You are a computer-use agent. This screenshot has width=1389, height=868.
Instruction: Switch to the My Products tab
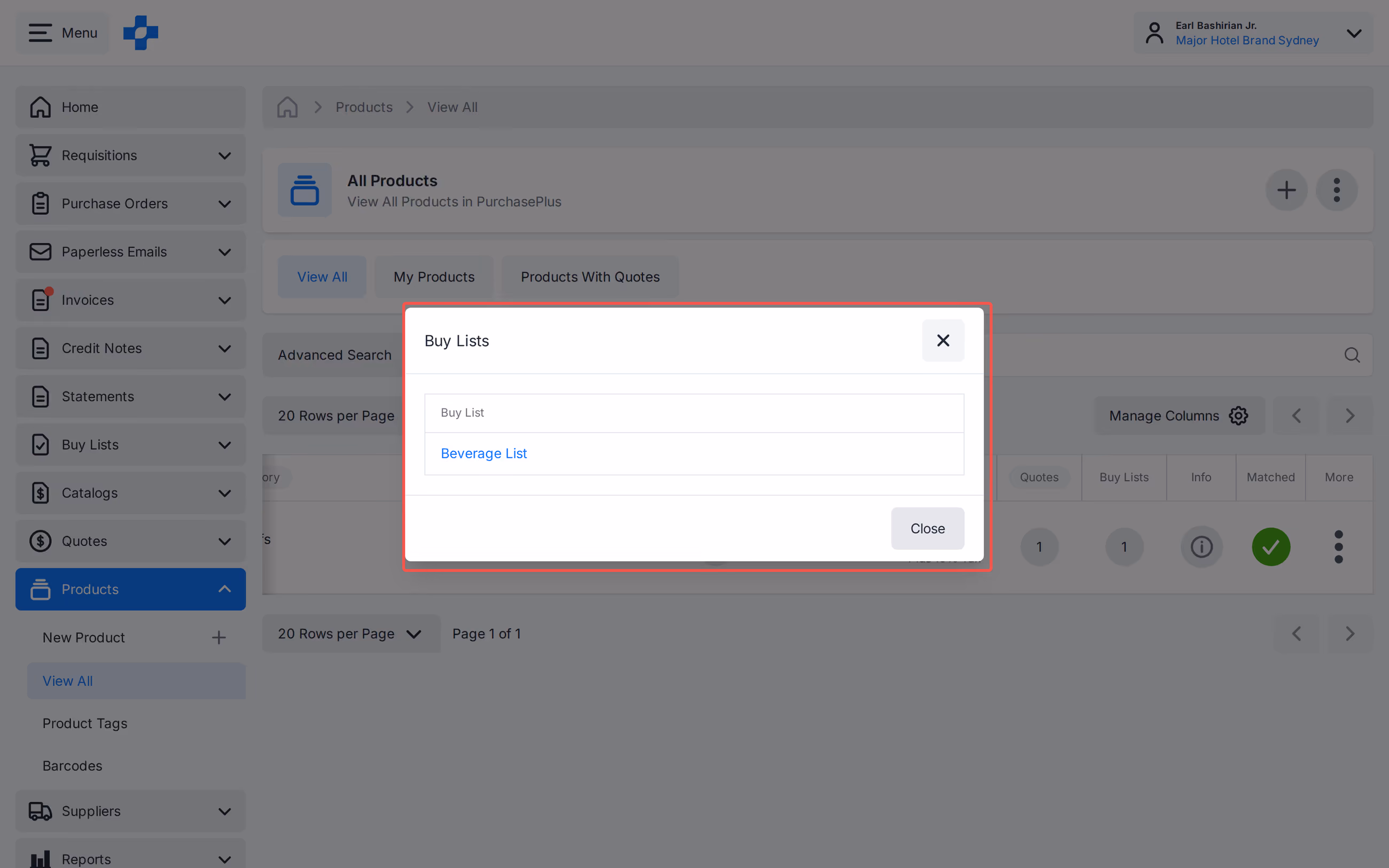click(x=434, y=277)
